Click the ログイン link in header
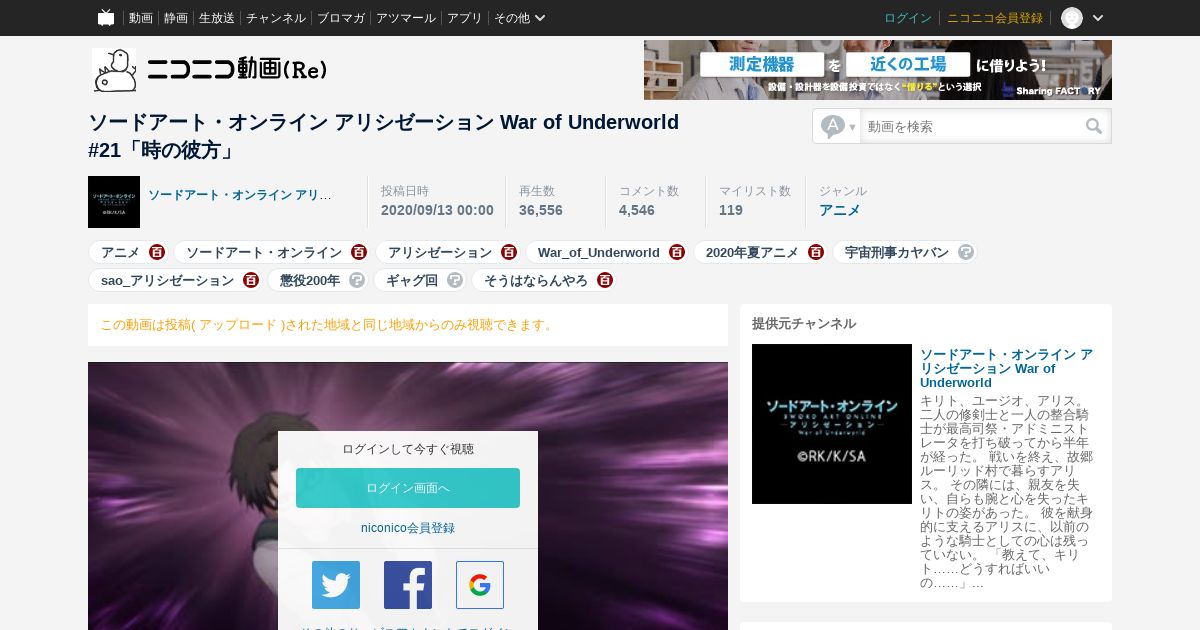The width and height of the screenshot is (1200, 630). [908, 18]
